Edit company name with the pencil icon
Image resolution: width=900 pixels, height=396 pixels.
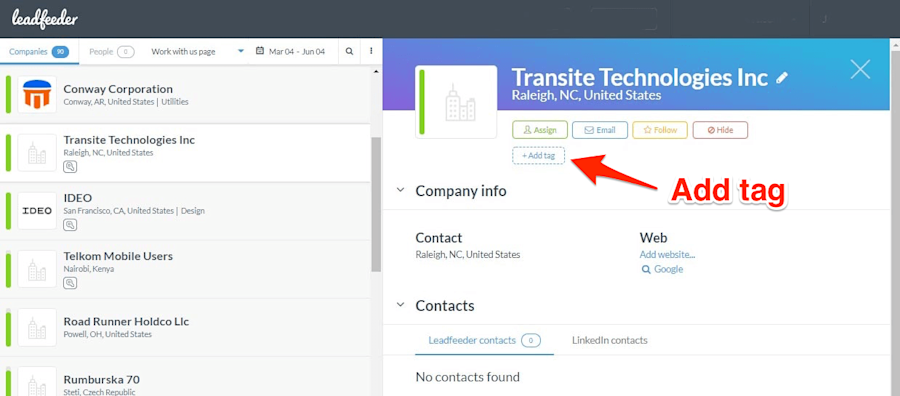tap(782, 77)
